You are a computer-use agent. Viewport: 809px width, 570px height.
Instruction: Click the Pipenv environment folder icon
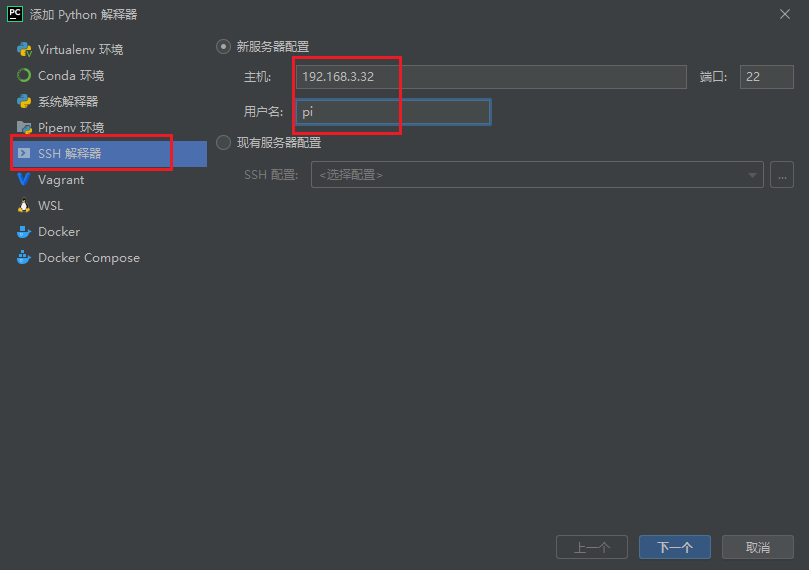[24, 128]
